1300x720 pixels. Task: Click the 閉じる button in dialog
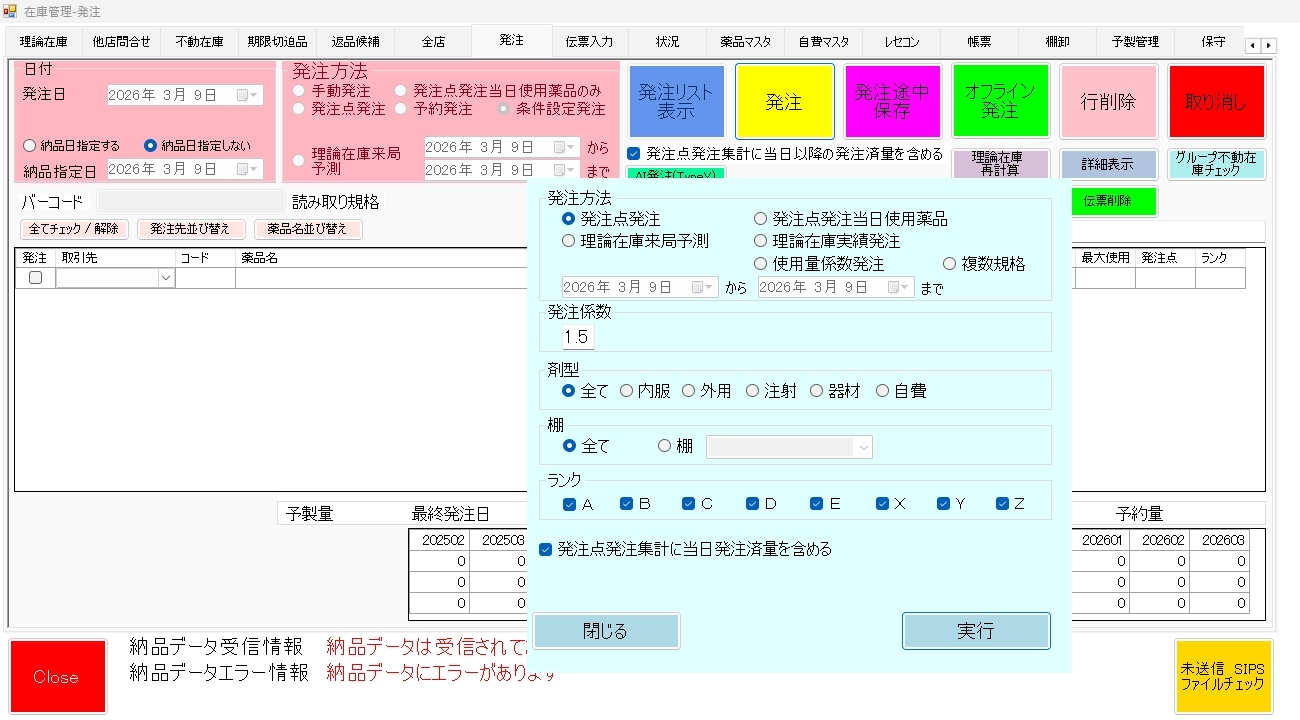click(x=606, y=631)
